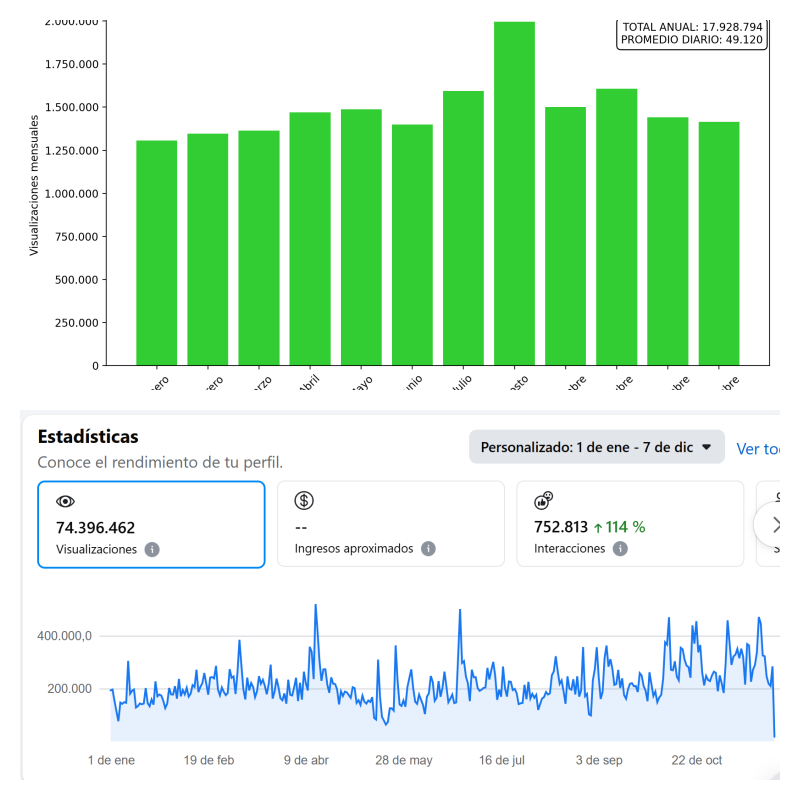This screenshot has width=800, height=800.
Task: Click the right chevron to see more metrics
Action: tap(776, 525)
